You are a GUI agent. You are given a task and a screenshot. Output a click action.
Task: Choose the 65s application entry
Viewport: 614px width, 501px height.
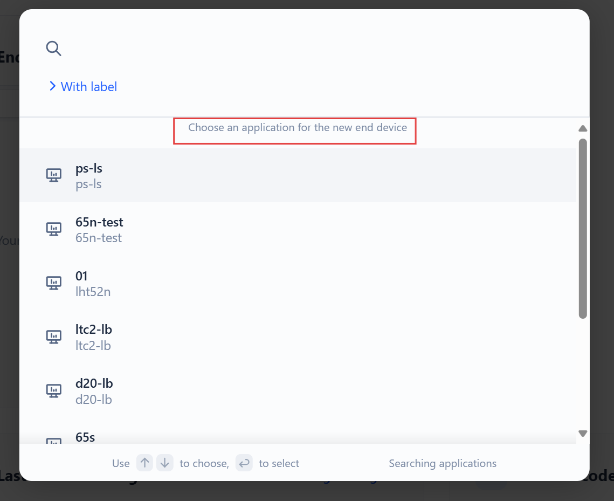298,431
